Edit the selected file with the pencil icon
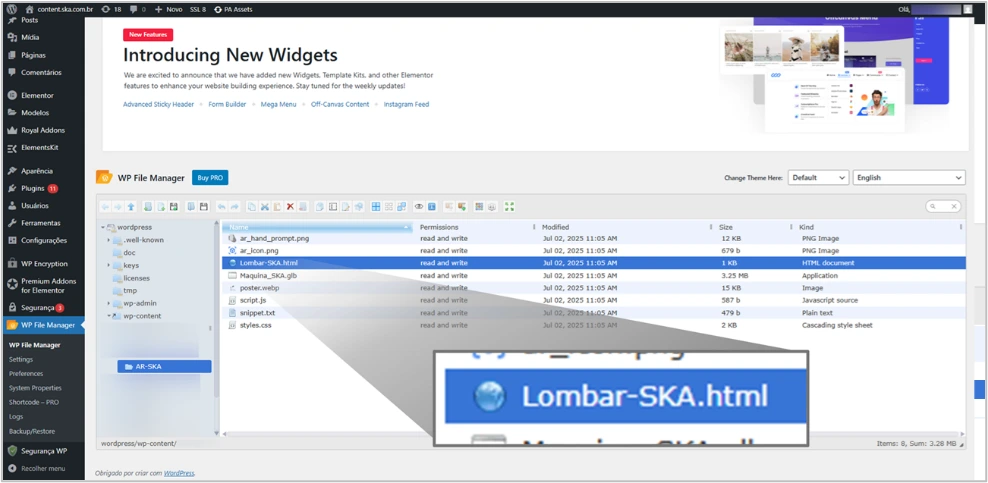The height and width of the screenshot is (483, 988). pyautogui.click(x=345, y=207)
